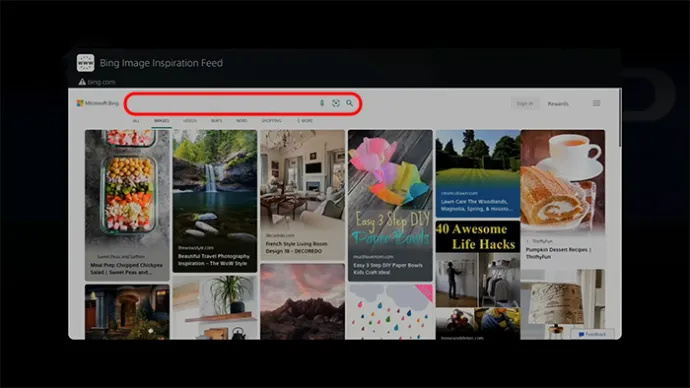Open the Easy 3 Step DIY Paper Bowls image

(x=390, y=205)
